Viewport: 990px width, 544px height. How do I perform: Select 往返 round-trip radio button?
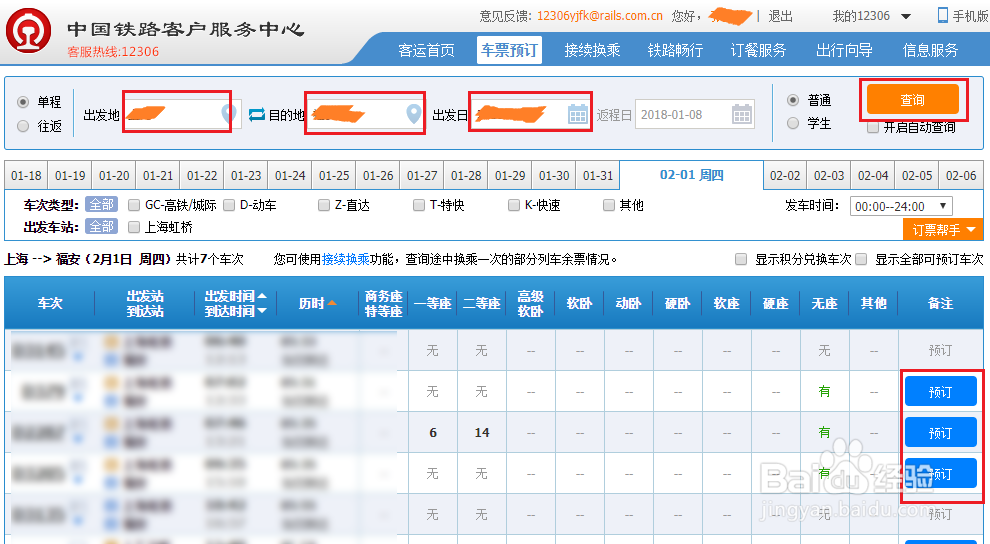23,126
